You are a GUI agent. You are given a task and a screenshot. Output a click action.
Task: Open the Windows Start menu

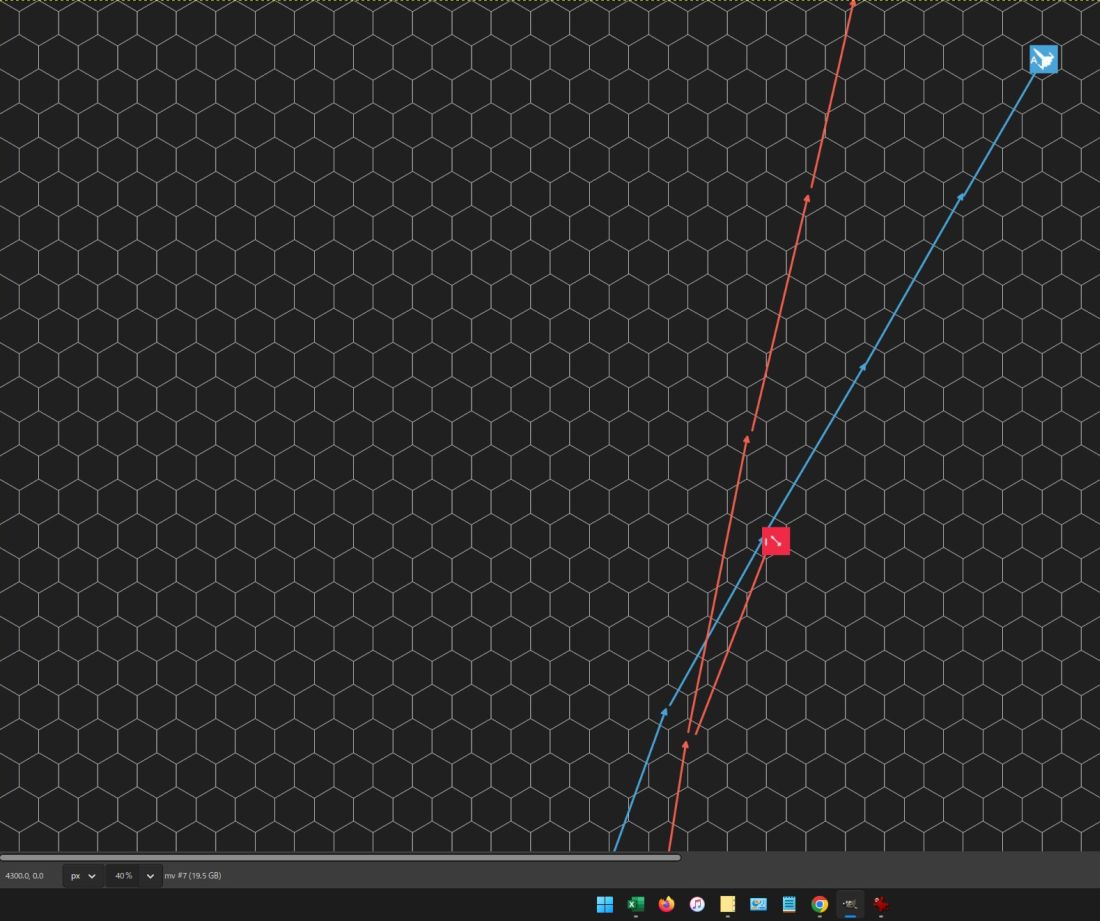point(605,904)
